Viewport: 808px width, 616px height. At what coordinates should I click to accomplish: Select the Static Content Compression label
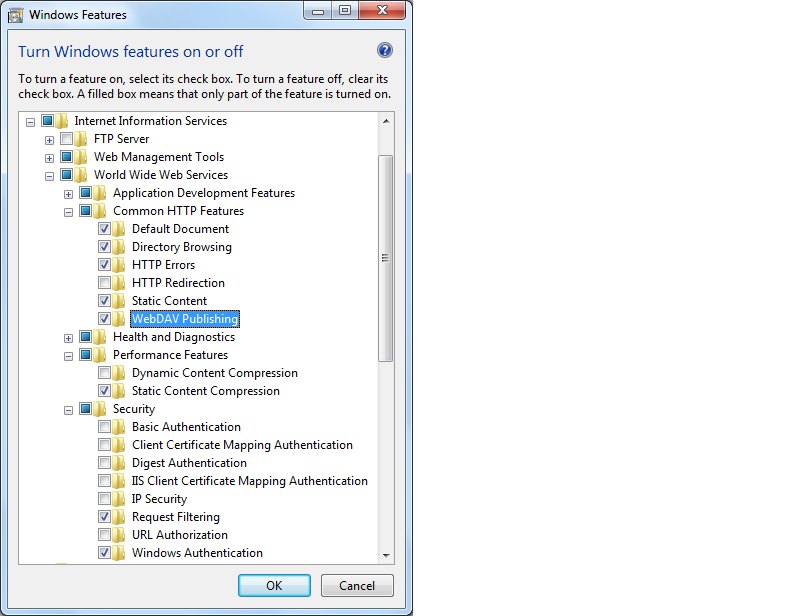206,391
